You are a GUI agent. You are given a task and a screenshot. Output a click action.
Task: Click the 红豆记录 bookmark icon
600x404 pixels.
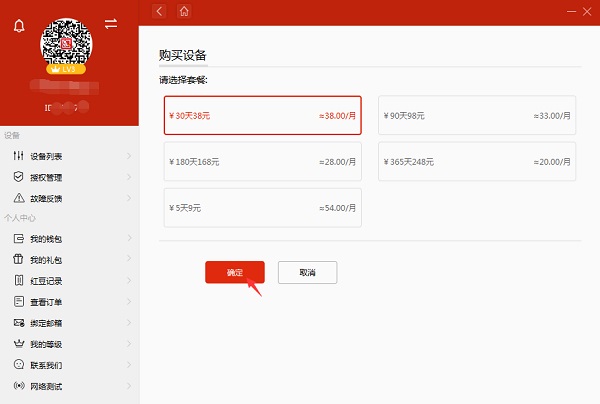pos(19,280)
